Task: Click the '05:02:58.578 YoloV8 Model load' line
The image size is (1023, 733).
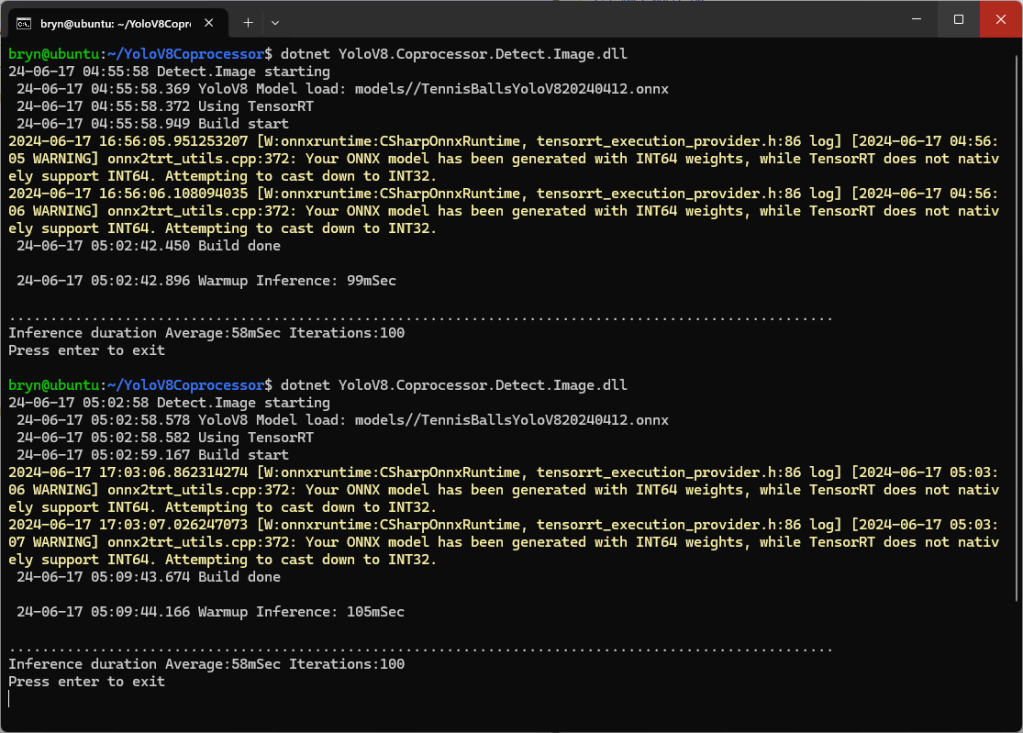Action: 342,420
